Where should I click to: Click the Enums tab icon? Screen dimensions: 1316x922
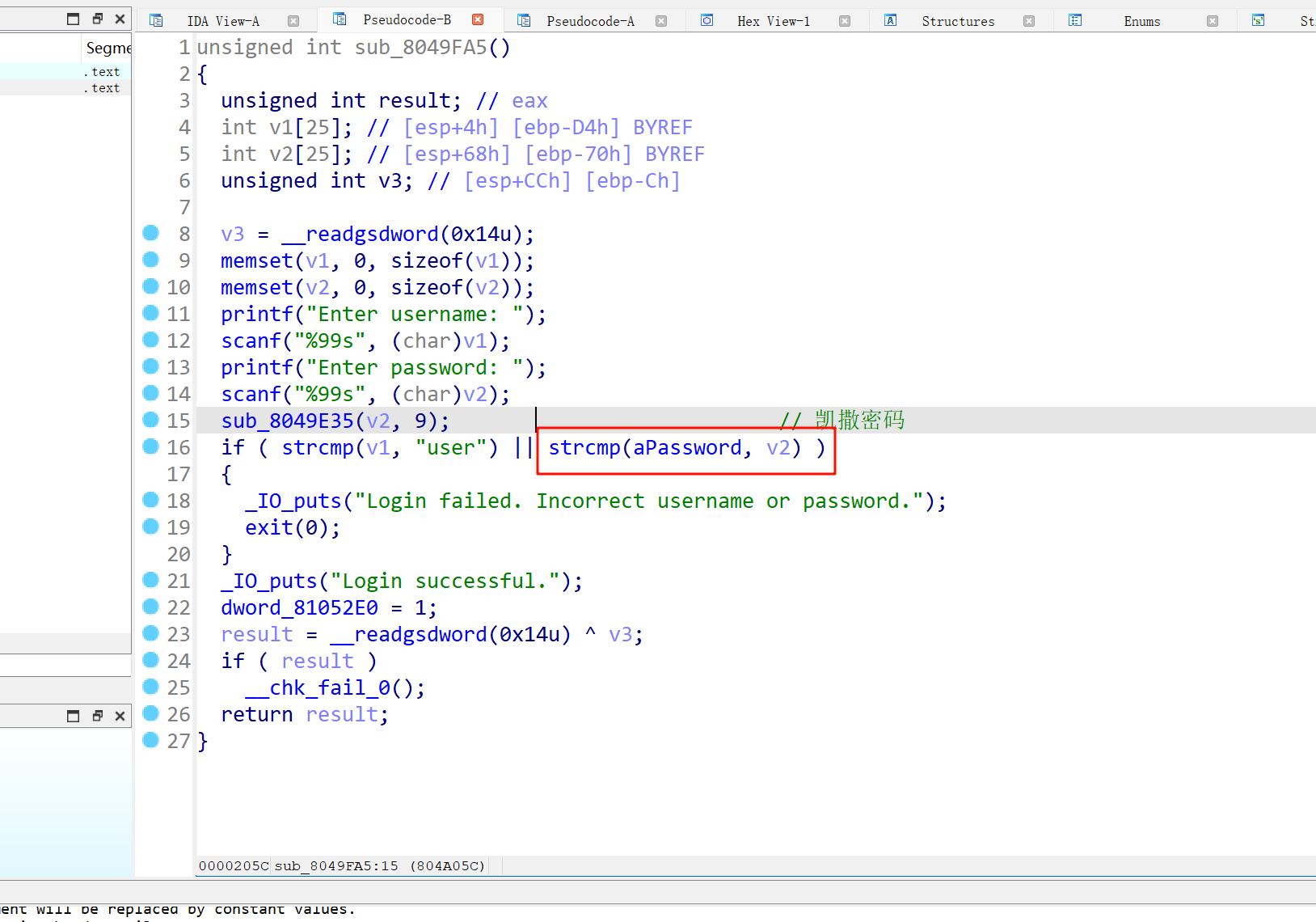[x=1075, y=21]
